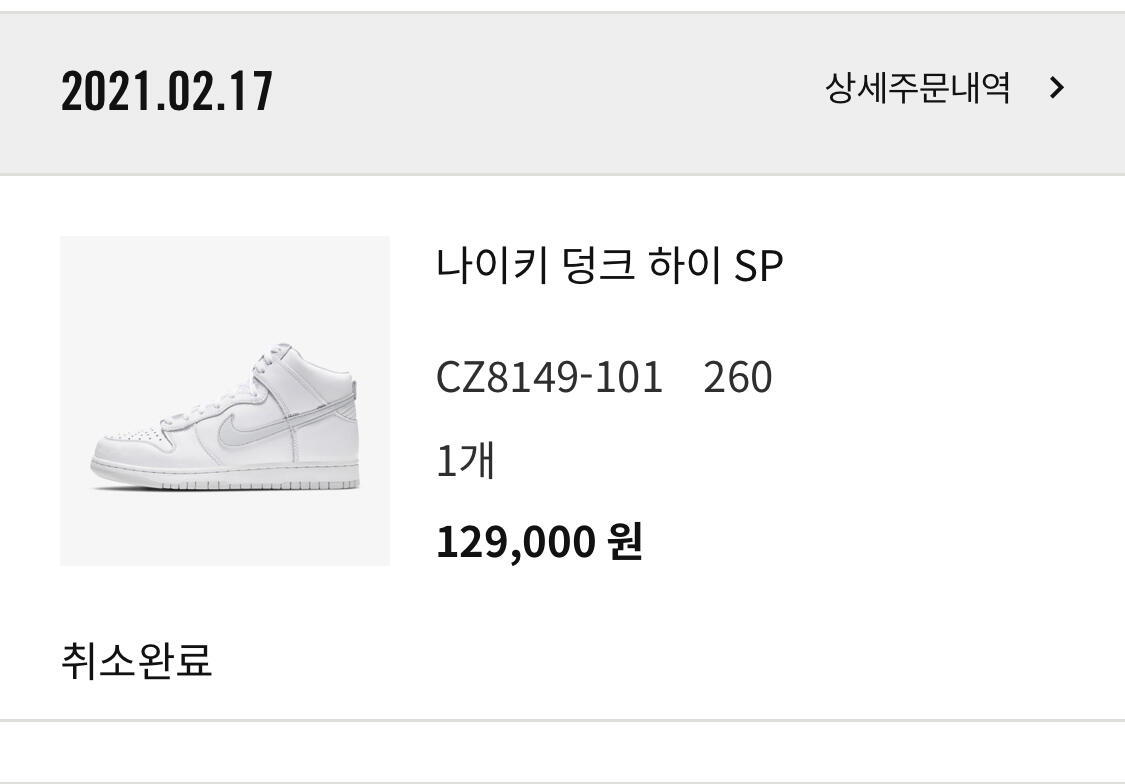
Task: Click the 원 currency symbol after the price
Action: coord(625,542)
